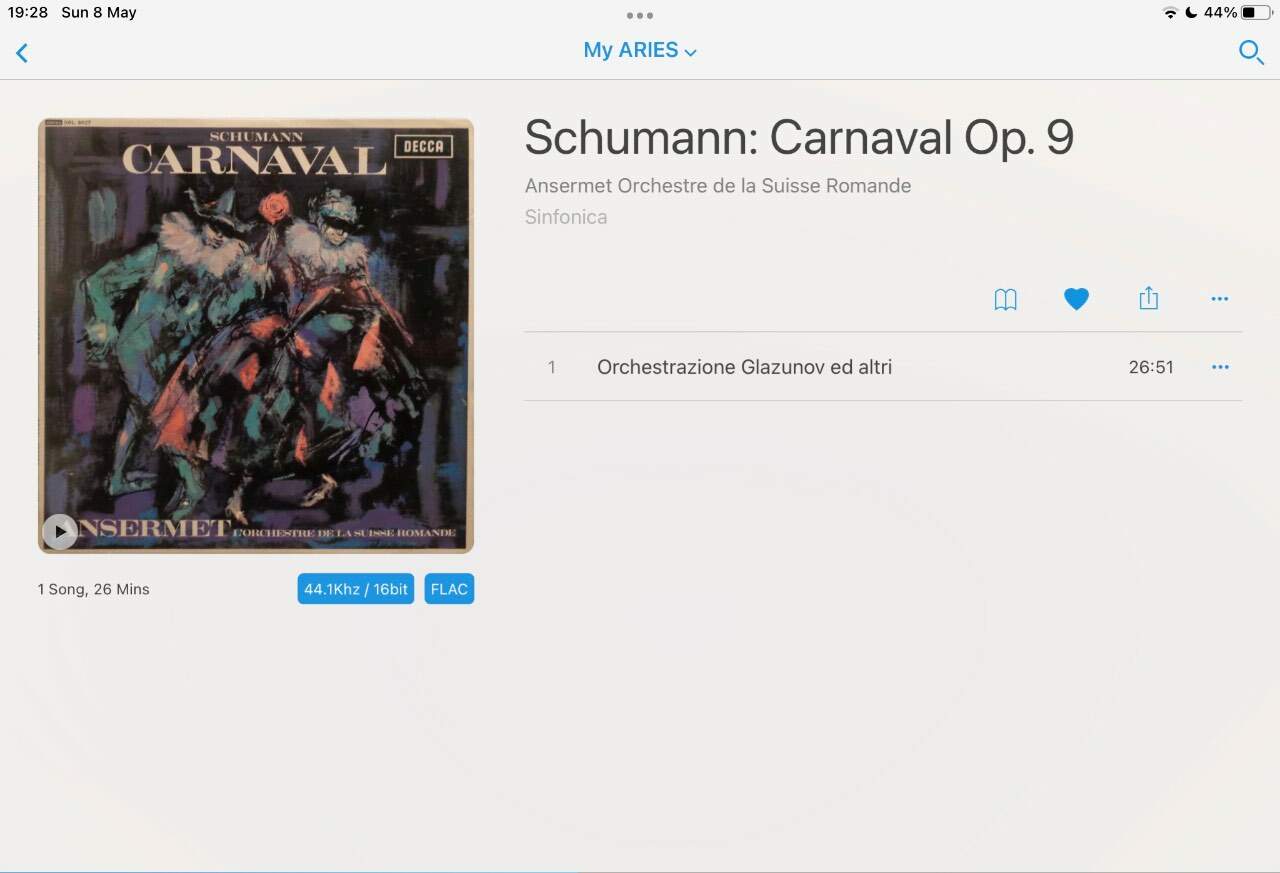Tap the Do Not Disturb moon icon

pos(1191,13)
